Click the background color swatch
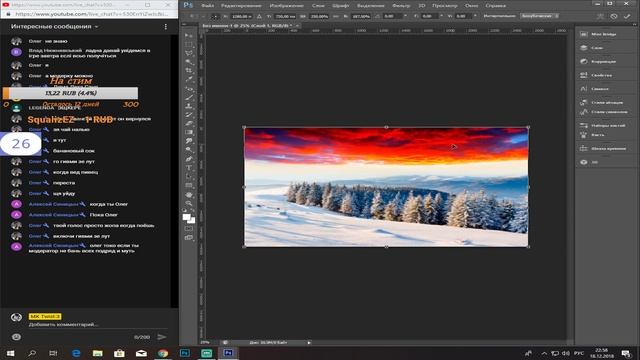The image size is (640, 360). (191, 221)
